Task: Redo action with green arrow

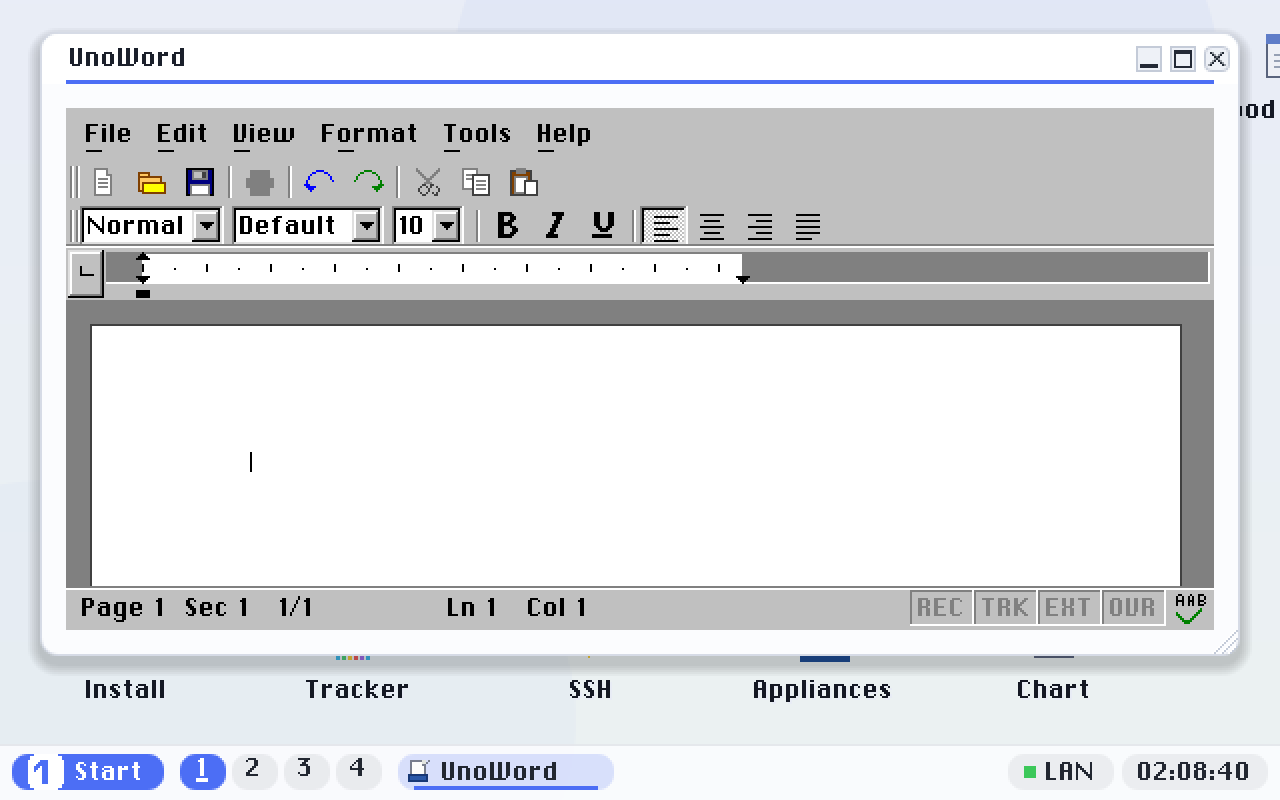Action: (369, 182)
